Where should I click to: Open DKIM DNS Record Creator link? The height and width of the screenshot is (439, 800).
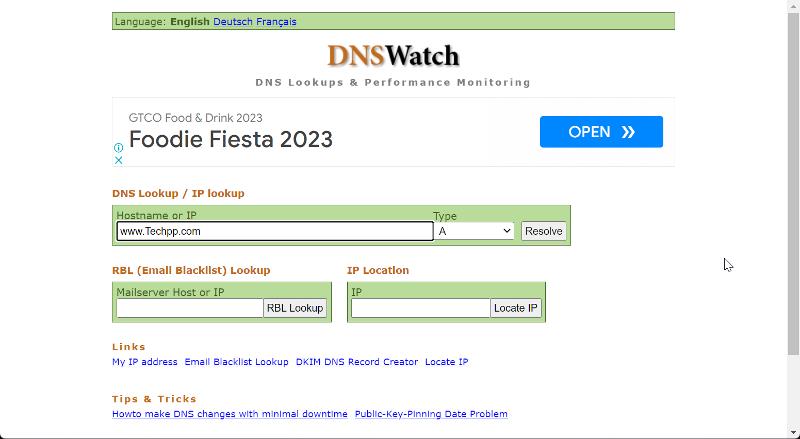tap(357, 362)
